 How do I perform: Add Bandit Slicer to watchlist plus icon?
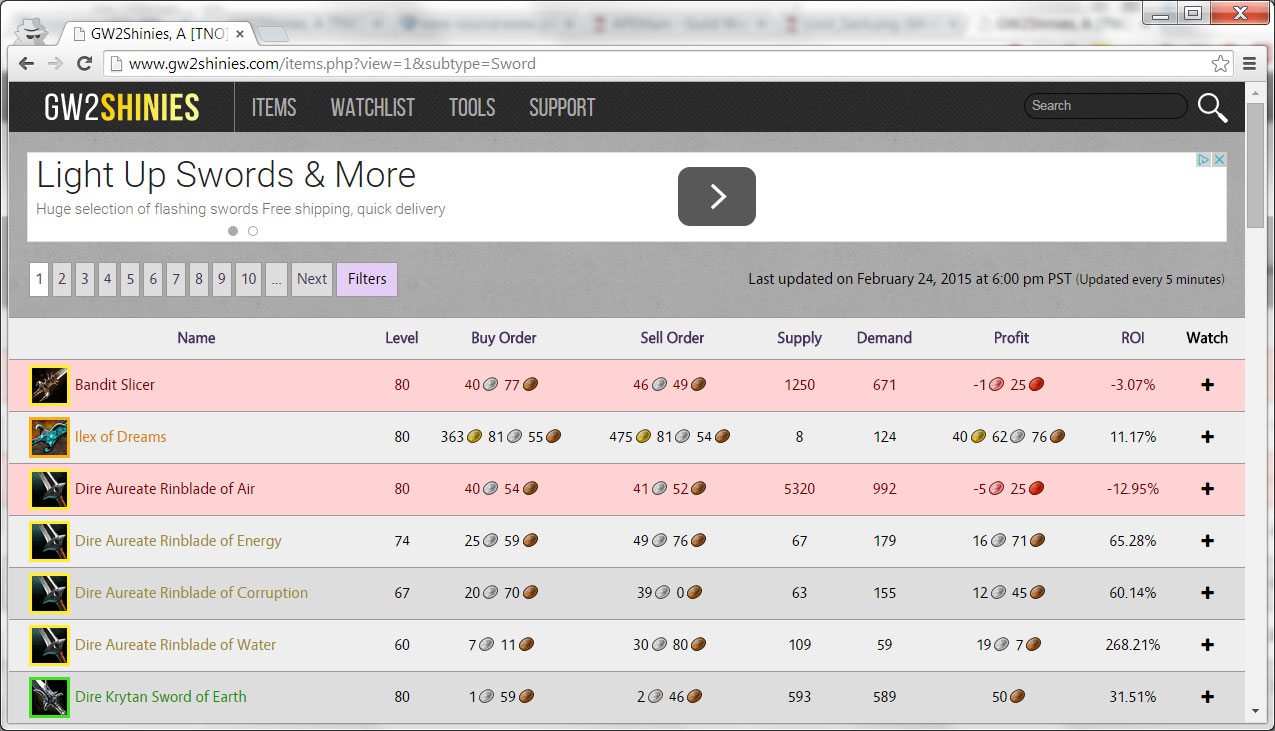coord(1207,385)
